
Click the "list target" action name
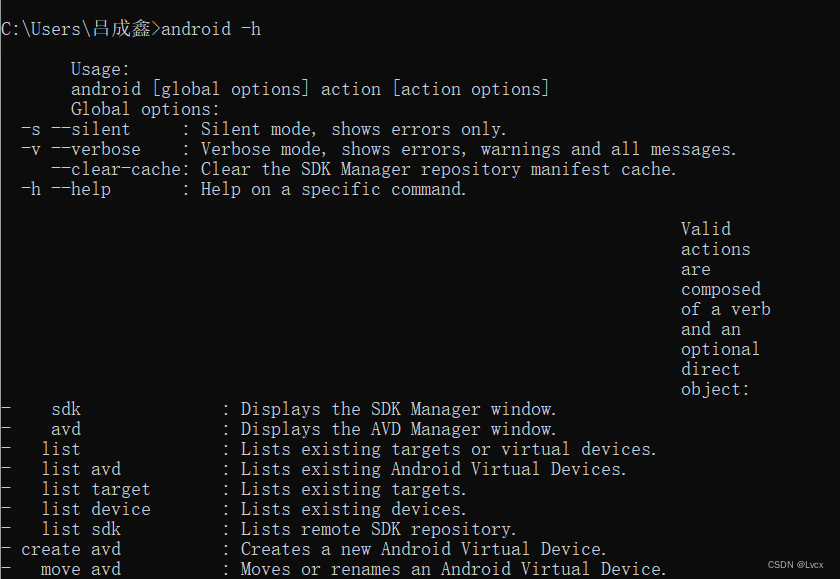coord(96,489)
